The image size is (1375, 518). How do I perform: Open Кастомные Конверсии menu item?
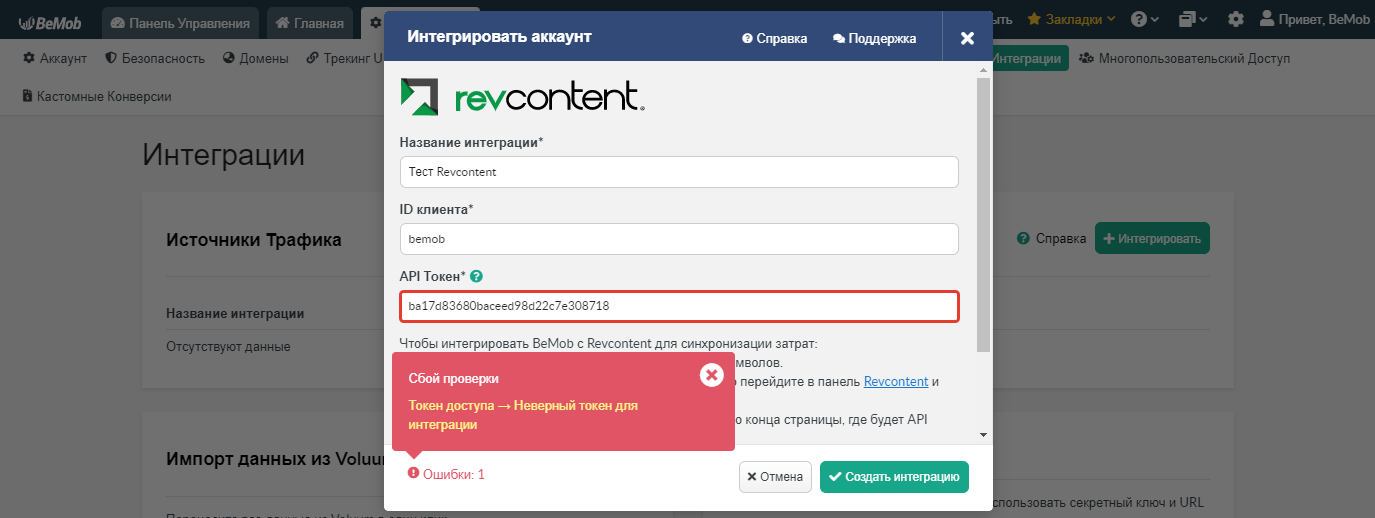click(x=97, y=96)
